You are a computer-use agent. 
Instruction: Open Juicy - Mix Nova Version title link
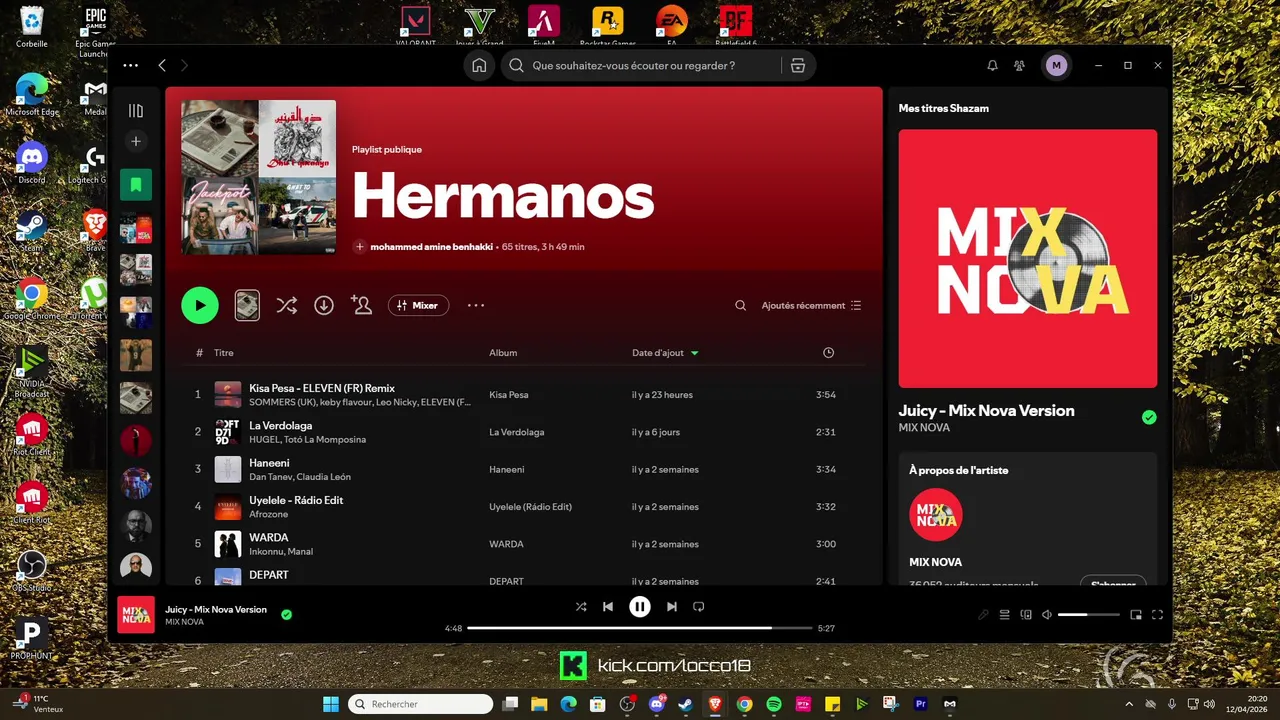[x=986, y=410]
